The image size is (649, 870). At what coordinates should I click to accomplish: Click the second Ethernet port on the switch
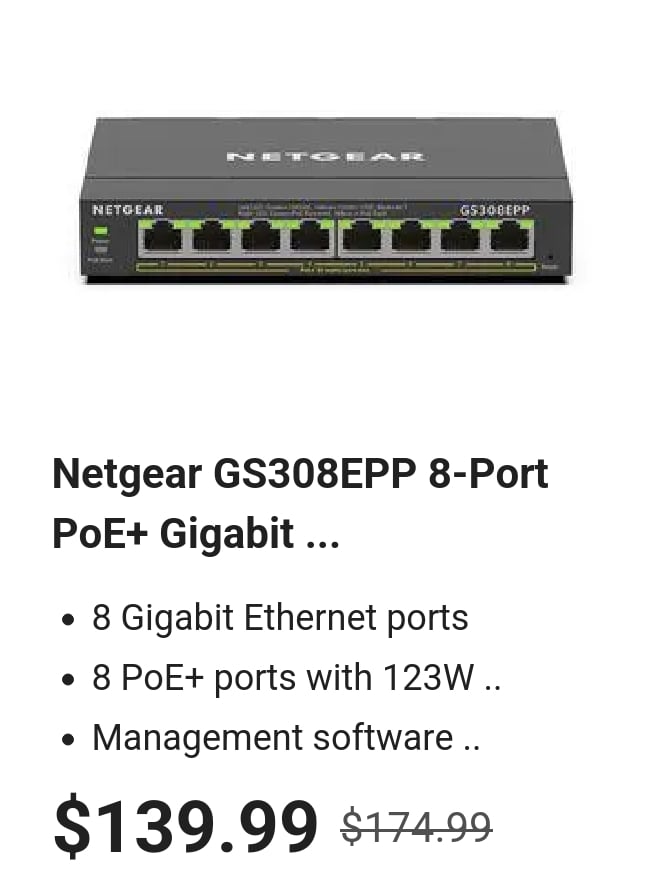(212, 237)
